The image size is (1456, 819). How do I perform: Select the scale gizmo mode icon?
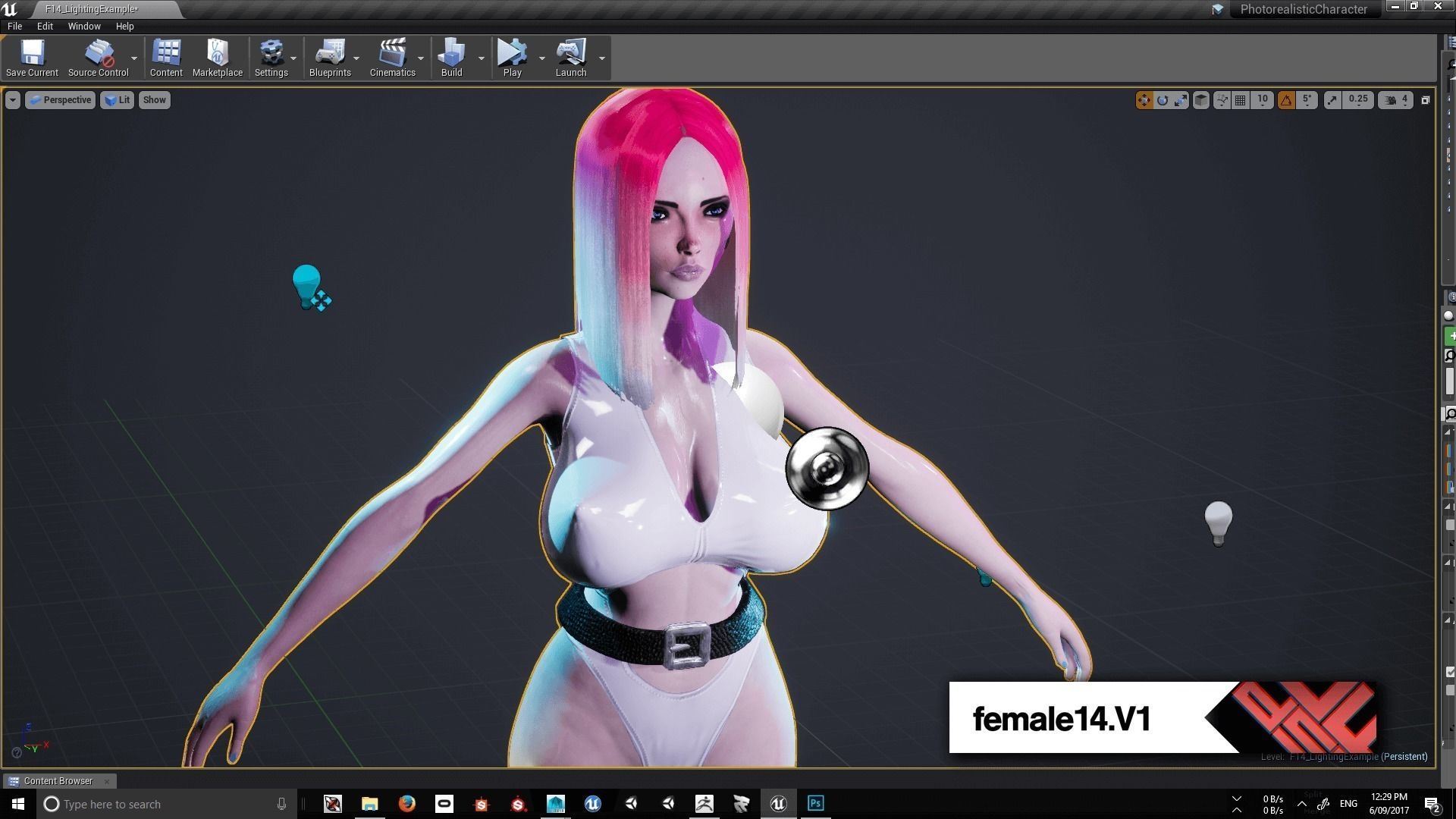coord(1181,100)
